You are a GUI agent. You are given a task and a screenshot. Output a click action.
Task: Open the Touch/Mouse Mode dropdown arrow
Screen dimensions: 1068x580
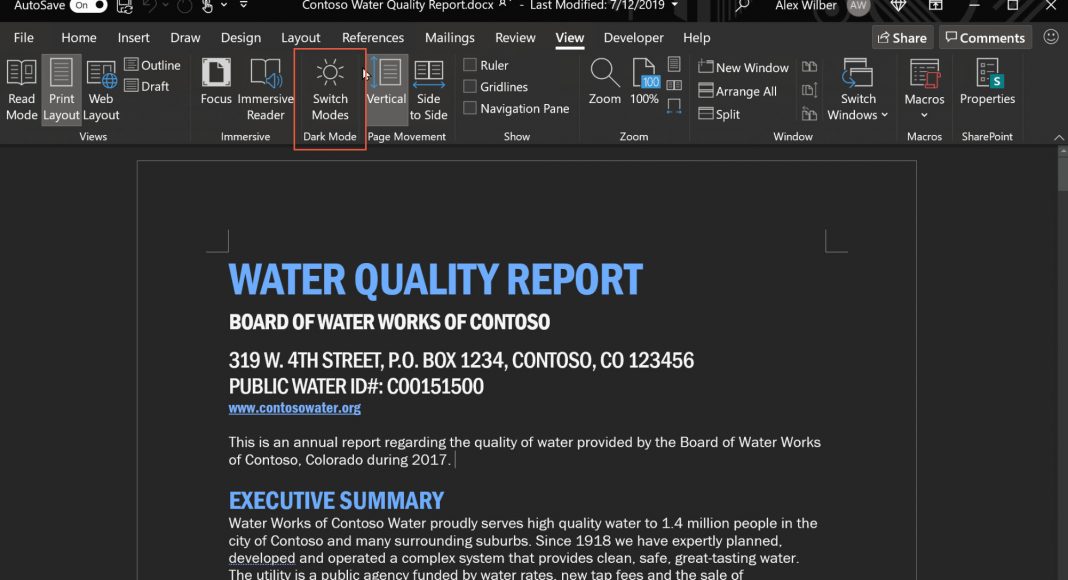[x=223, y=5]
